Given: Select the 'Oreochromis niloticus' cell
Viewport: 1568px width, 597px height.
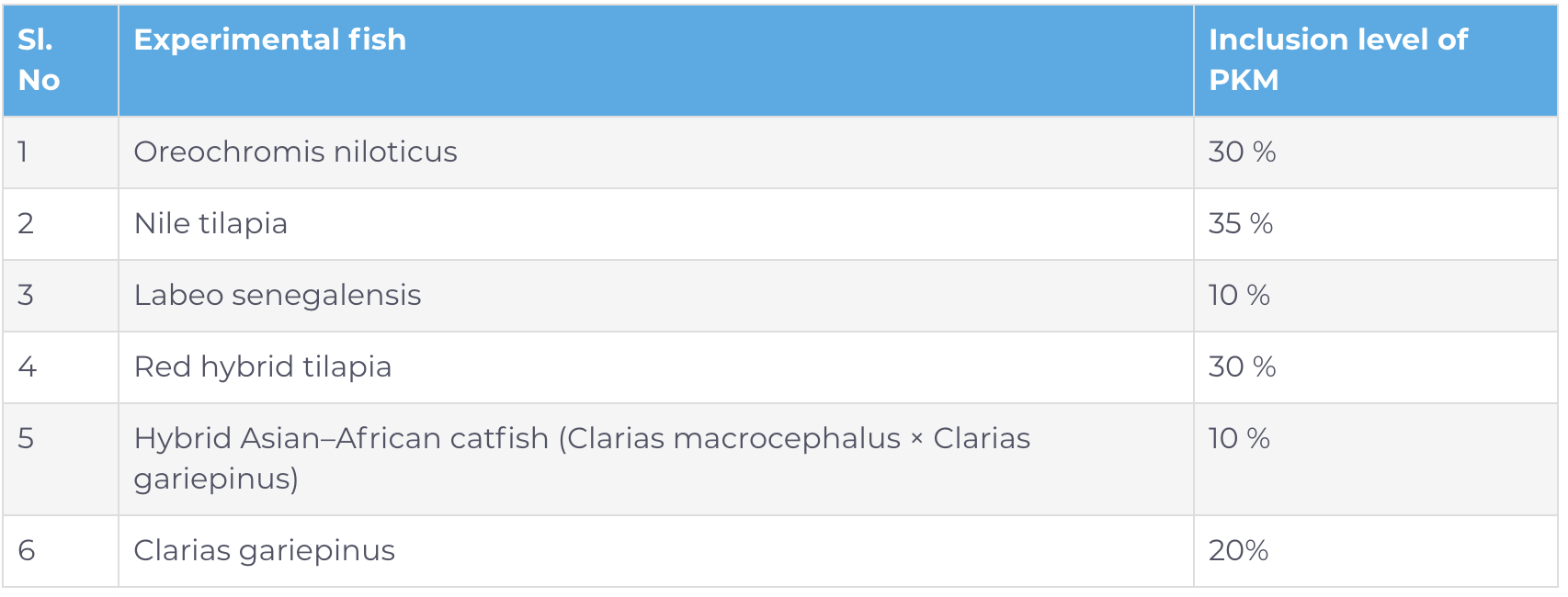Looking at the screenshot, I should coord(295,152).
